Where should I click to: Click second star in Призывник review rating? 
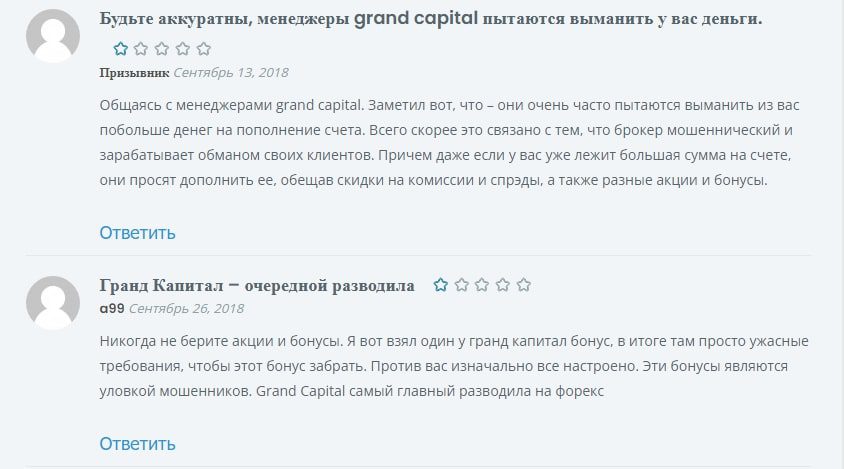(x=141, y=49)
